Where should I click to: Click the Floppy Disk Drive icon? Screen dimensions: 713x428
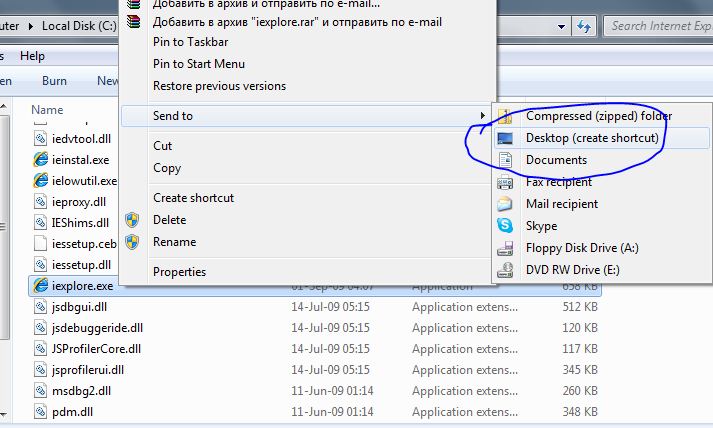pyautogui.click(x=505, y=248)
